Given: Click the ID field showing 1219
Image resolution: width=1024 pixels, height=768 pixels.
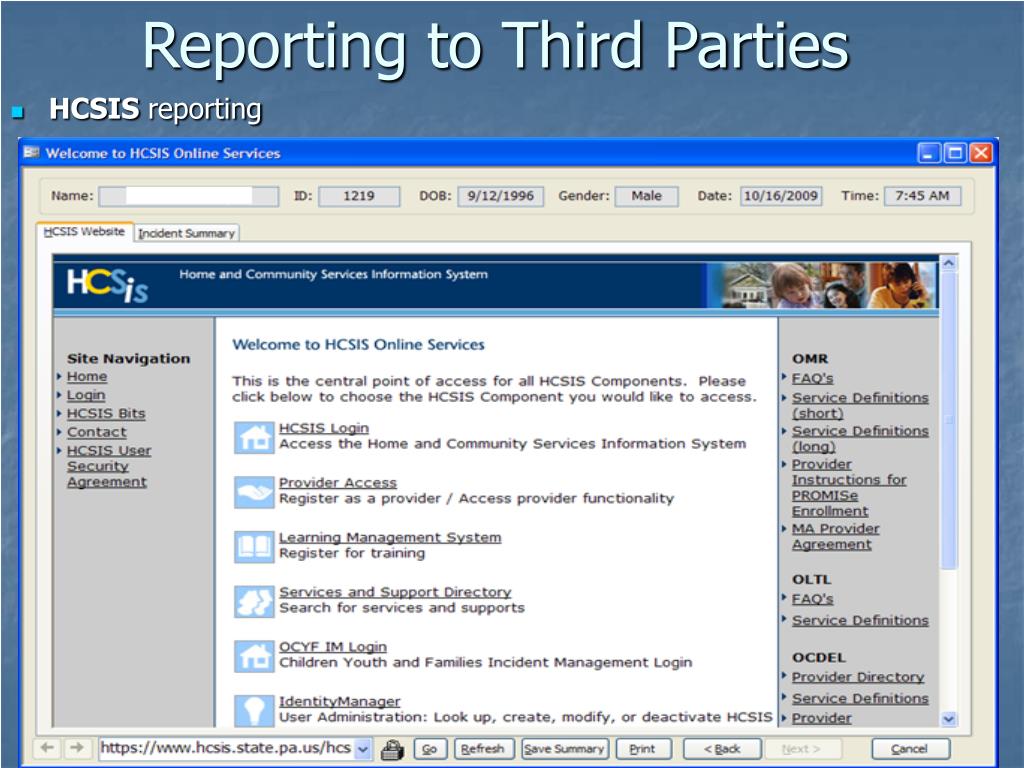Looking at the screenshot, I should coord(359,196).
